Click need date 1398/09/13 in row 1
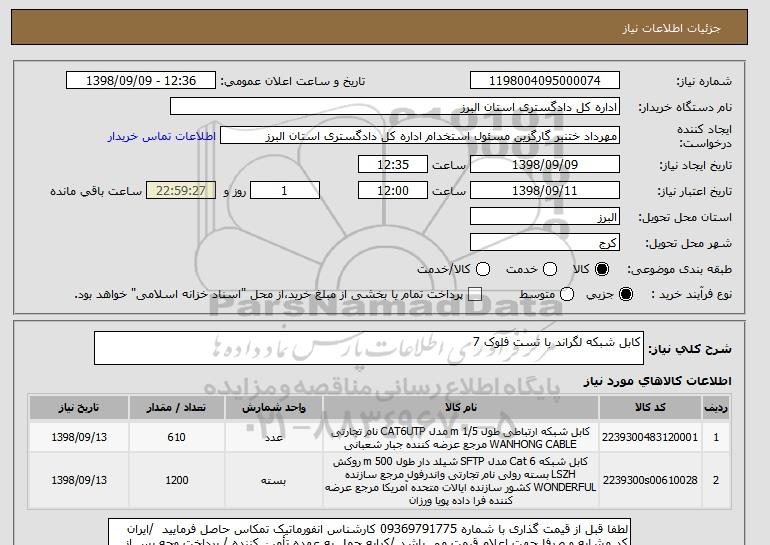This screenshot has width=770, height=545. [79, 437]
